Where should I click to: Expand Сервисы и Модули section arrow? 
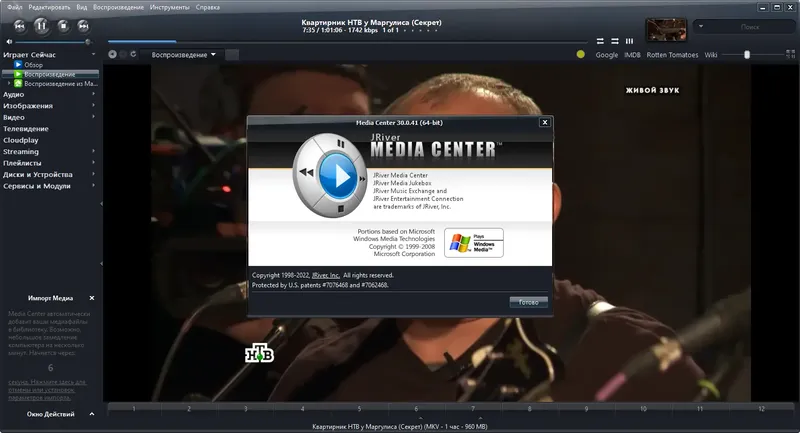93,185
